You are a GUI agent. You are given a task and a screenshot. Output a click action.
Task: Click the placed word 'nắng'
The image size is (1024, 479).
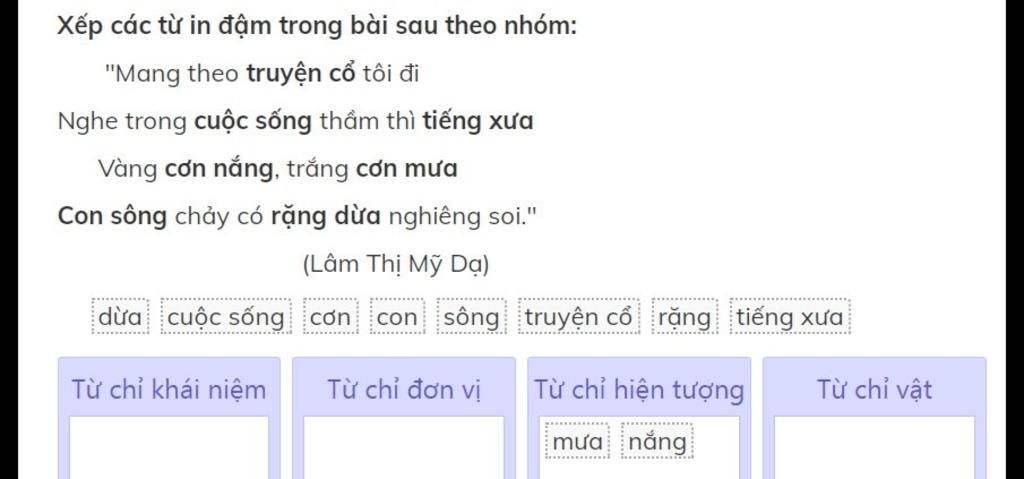(x=657, y=442)
